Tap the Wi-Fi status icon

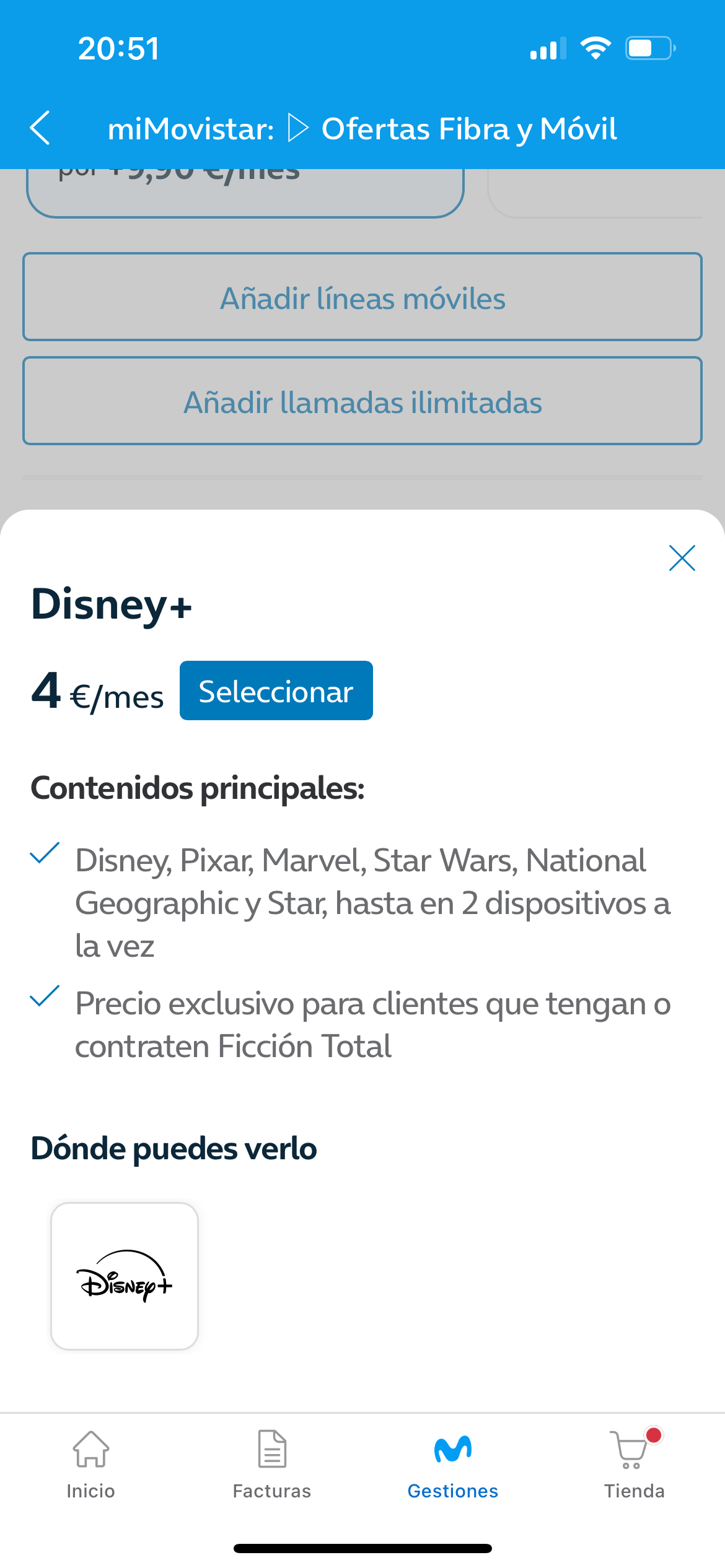click(x=595, y=48)
